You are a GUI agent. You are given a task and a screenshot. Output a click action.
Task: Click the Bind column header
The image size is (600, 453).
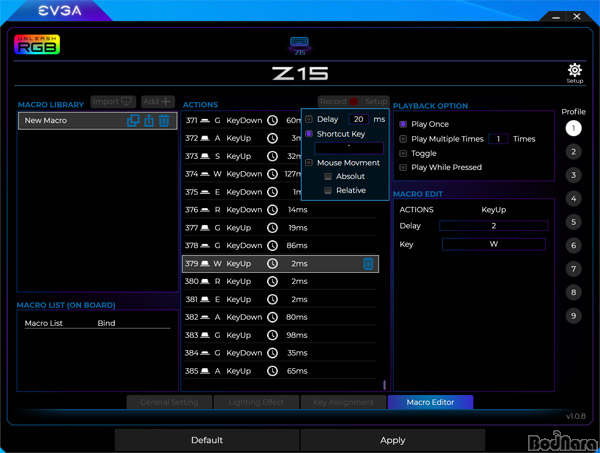click(x=106, y=323)
